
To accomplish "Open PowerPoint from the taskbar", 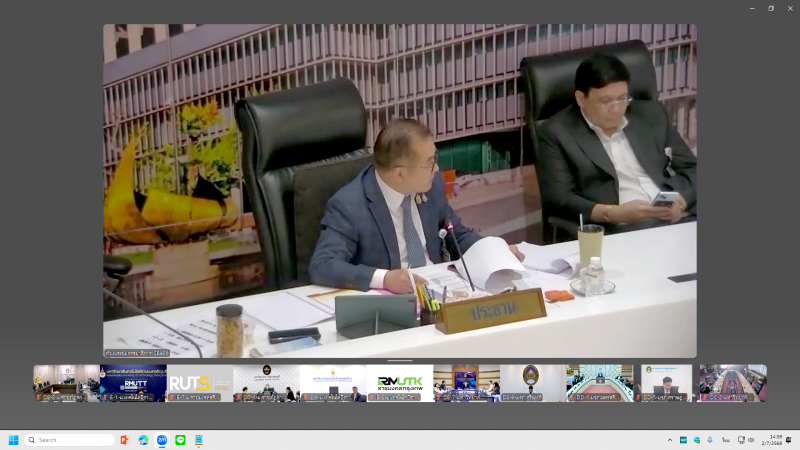I will tap(125, 440).
